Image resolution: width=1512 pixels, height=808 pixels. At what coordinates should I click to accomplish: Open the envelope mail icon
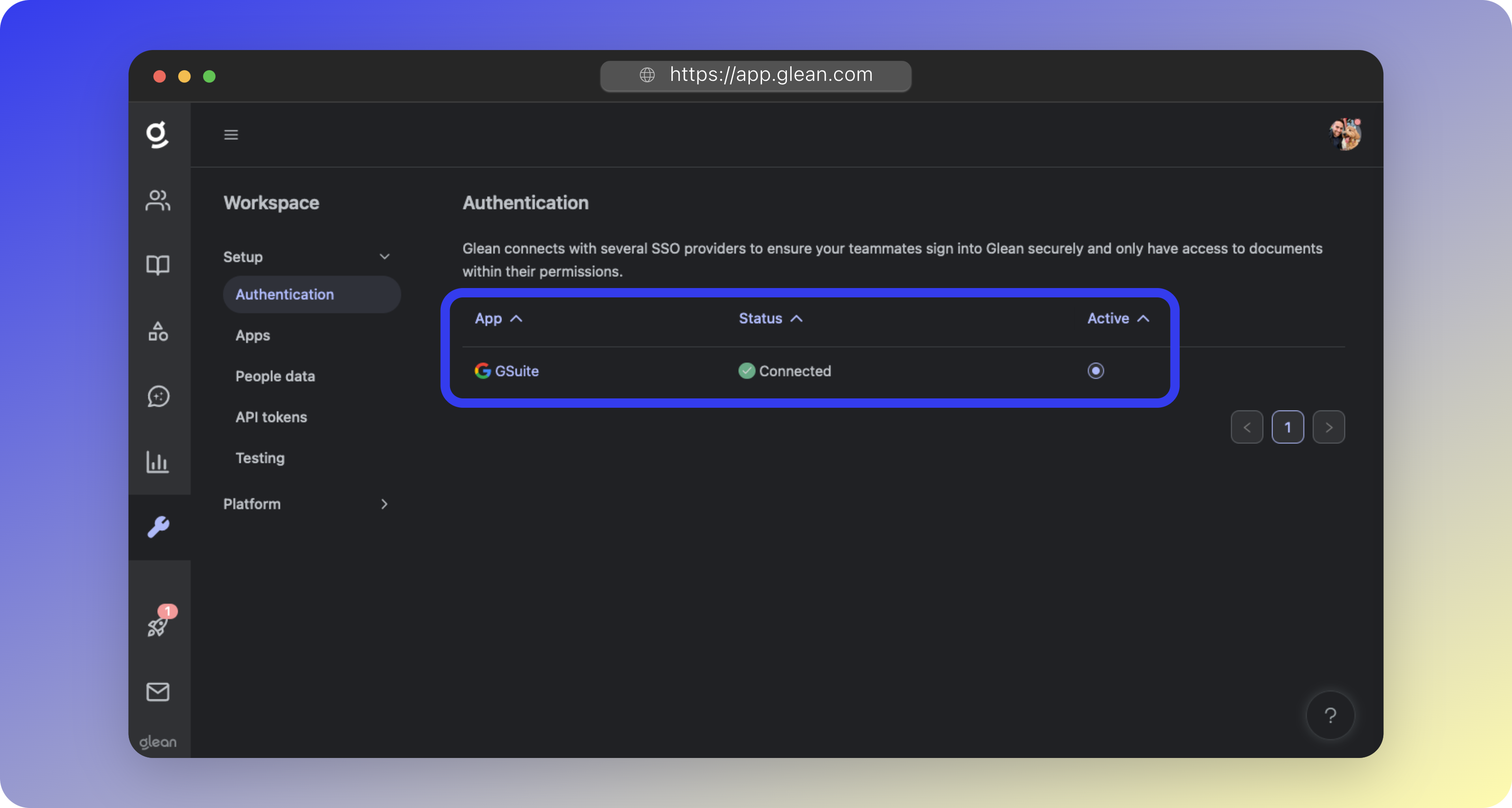157,692
